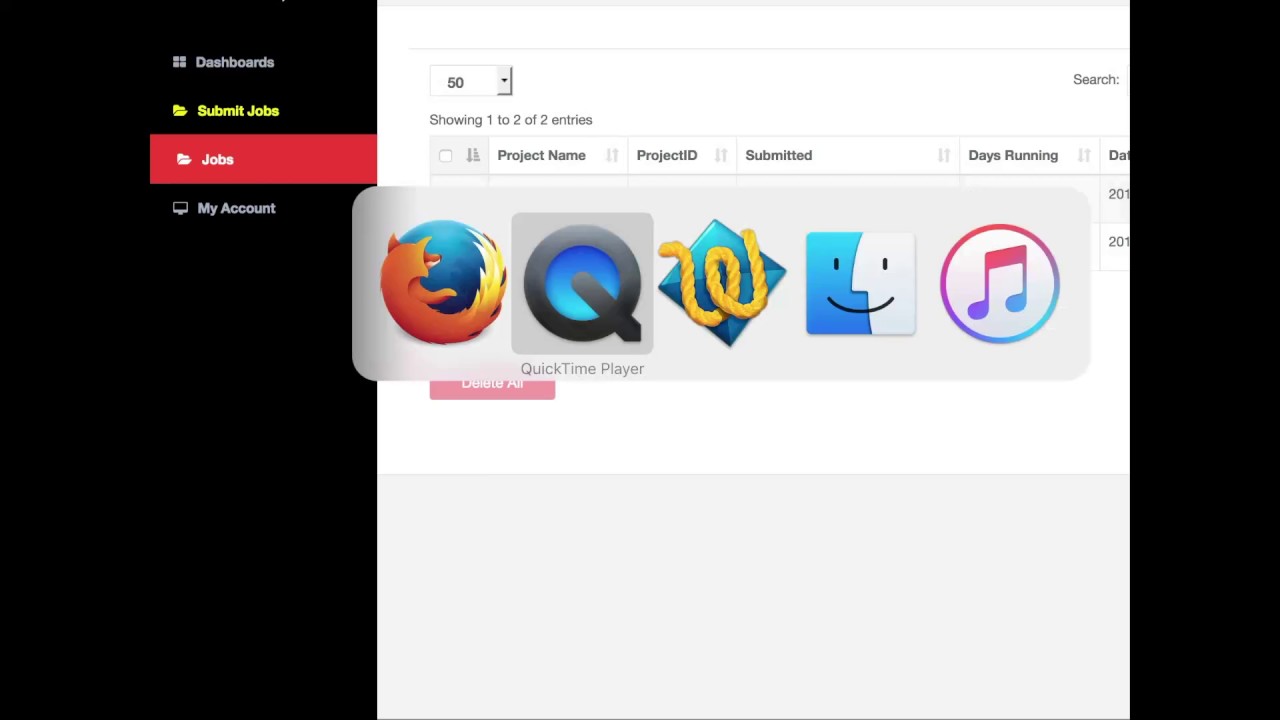This screenshot has width=1280, height=720.
Task: Click the Dashboards grid icon
Action: (179, 62)
